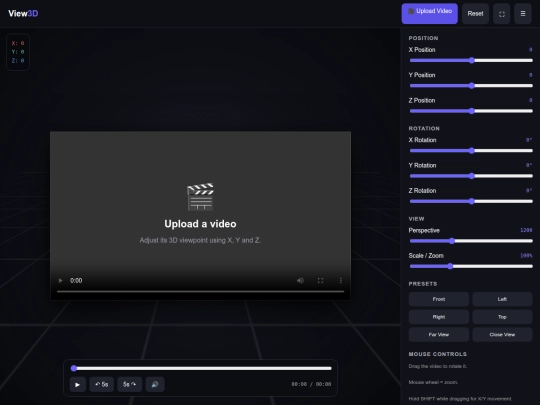Rewind 5 seconds button
This screenshot has height=405, width=540.
[102, 384]
